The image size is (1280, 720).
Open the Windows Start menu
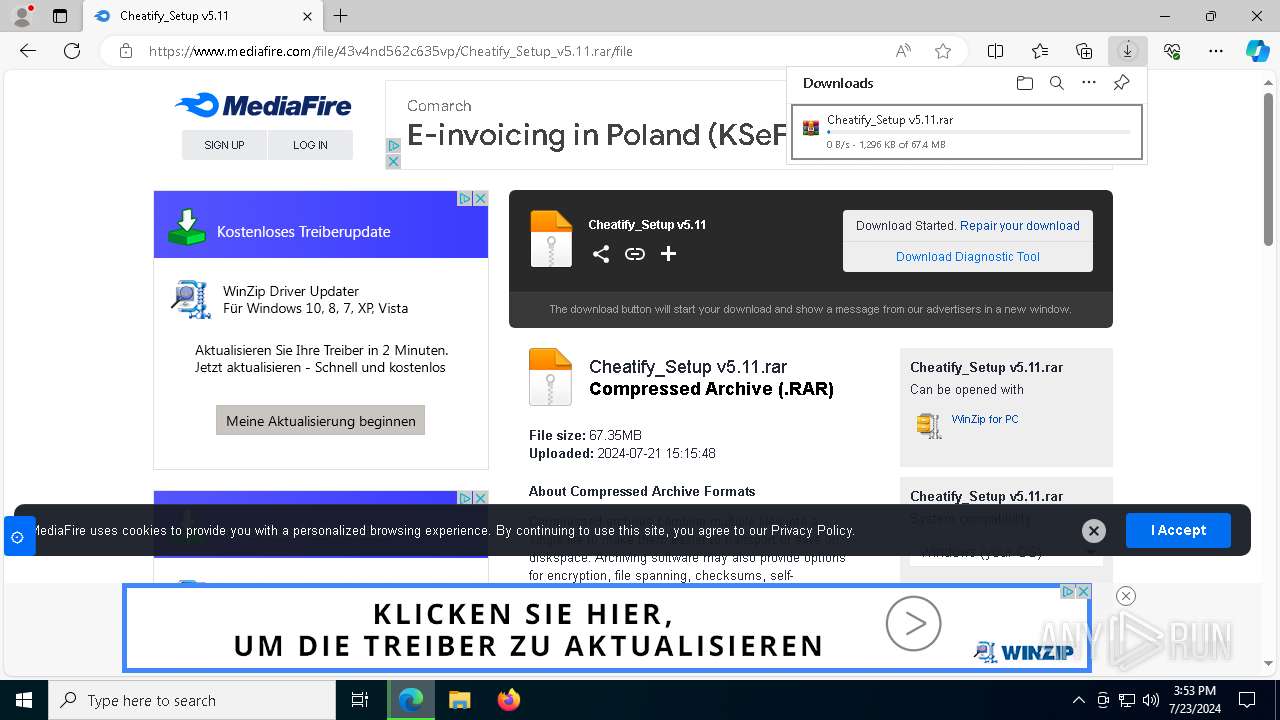pyautogui.click(x=24, y=700)
